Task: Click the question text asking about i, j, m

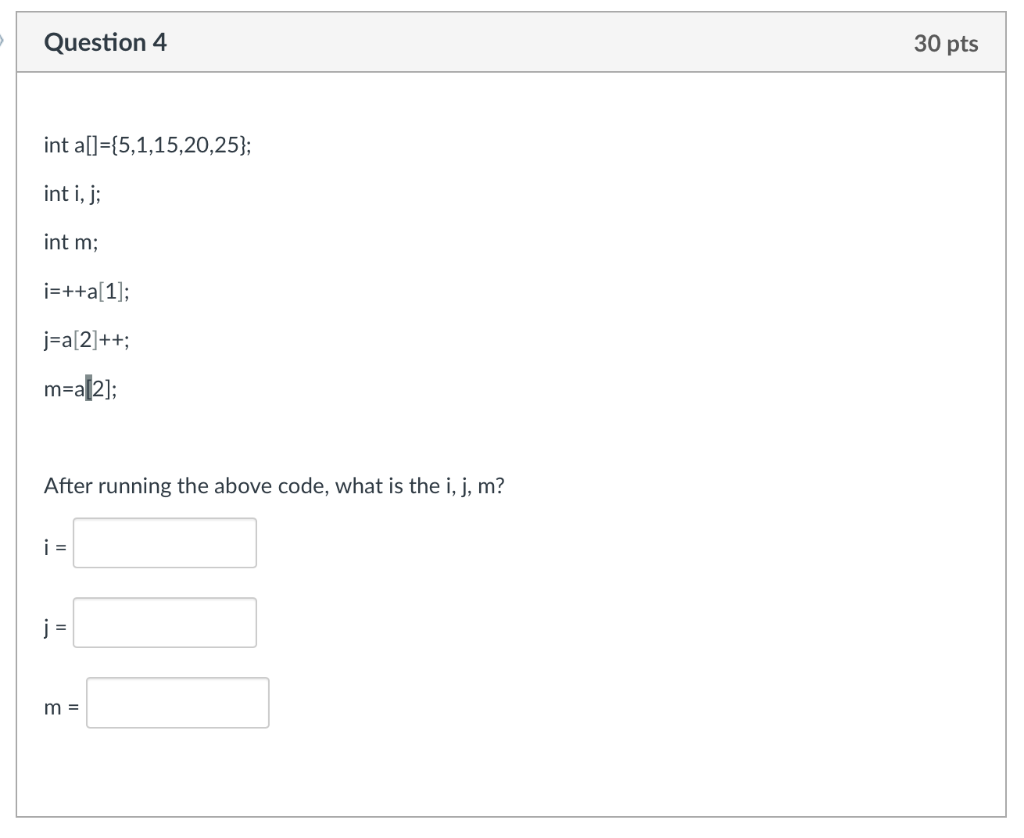Action: tap(276, 485)
